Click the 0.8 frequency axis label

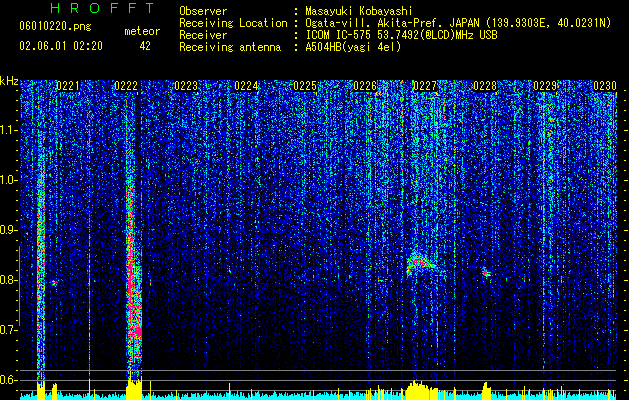(x=9, y=280)
